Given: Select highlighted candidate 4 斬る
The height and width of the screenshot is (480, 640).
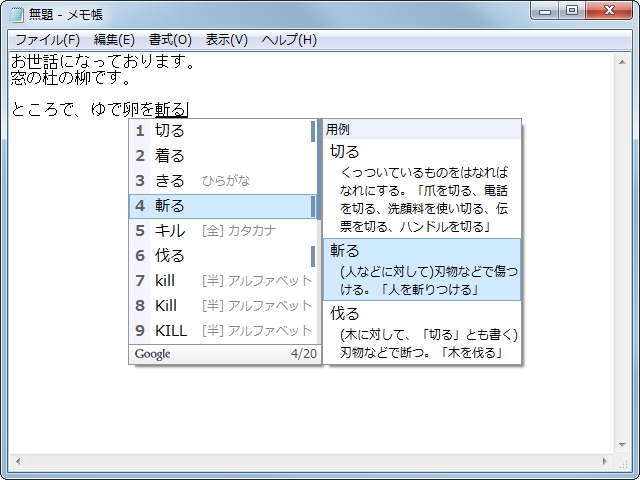Looking at the screenshot, I should click(223, 206).
